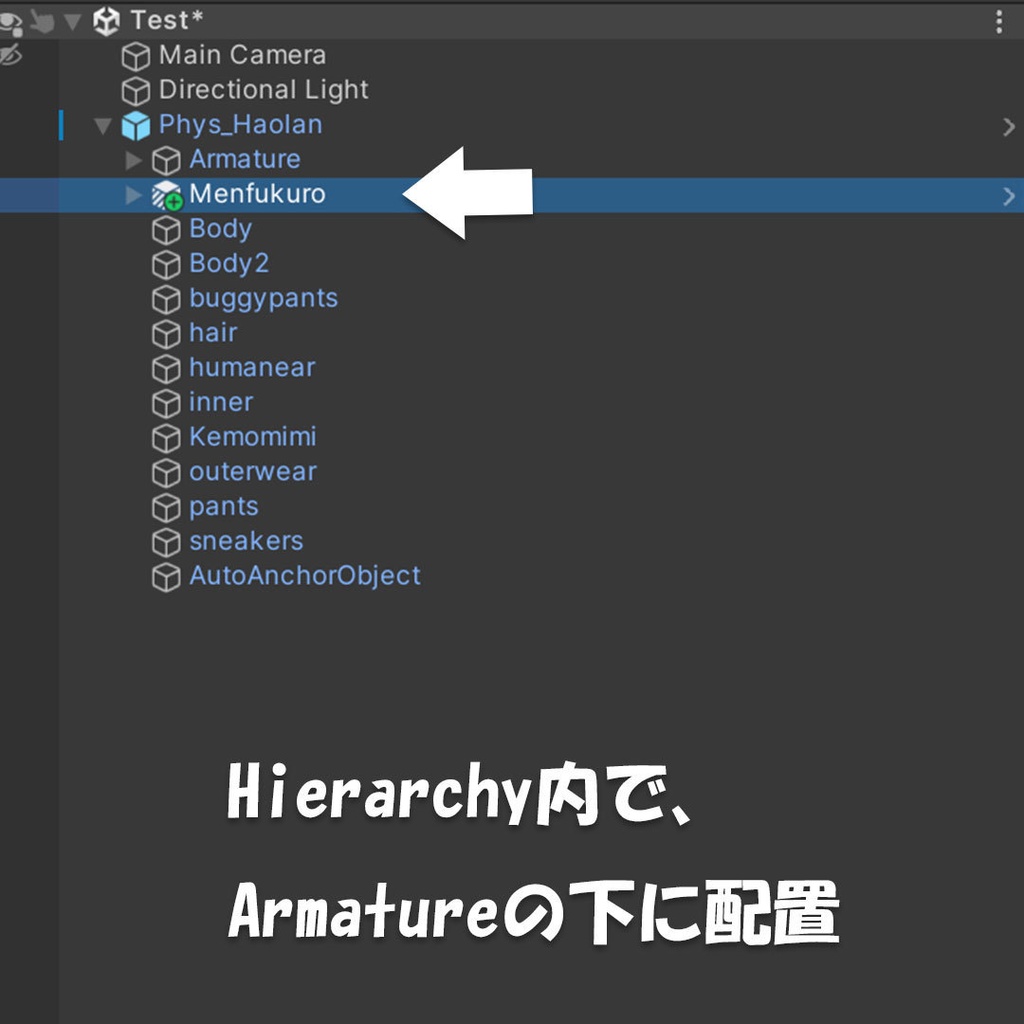Open the Menfukuro prefab via its right arrow
This screenshot has width=1024, height=1024.
(x=1009, y=195)
